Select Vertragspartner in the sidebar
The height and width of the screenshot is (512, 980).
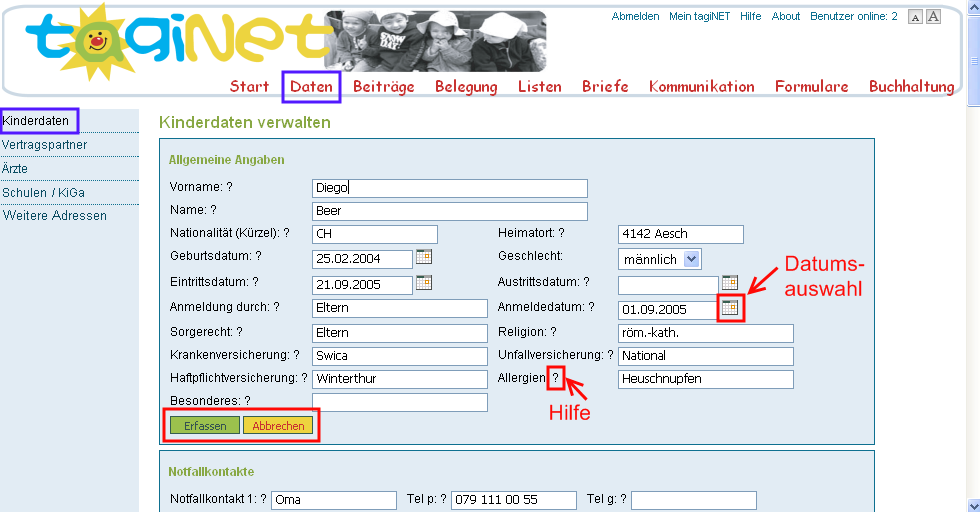pos(45,145)
